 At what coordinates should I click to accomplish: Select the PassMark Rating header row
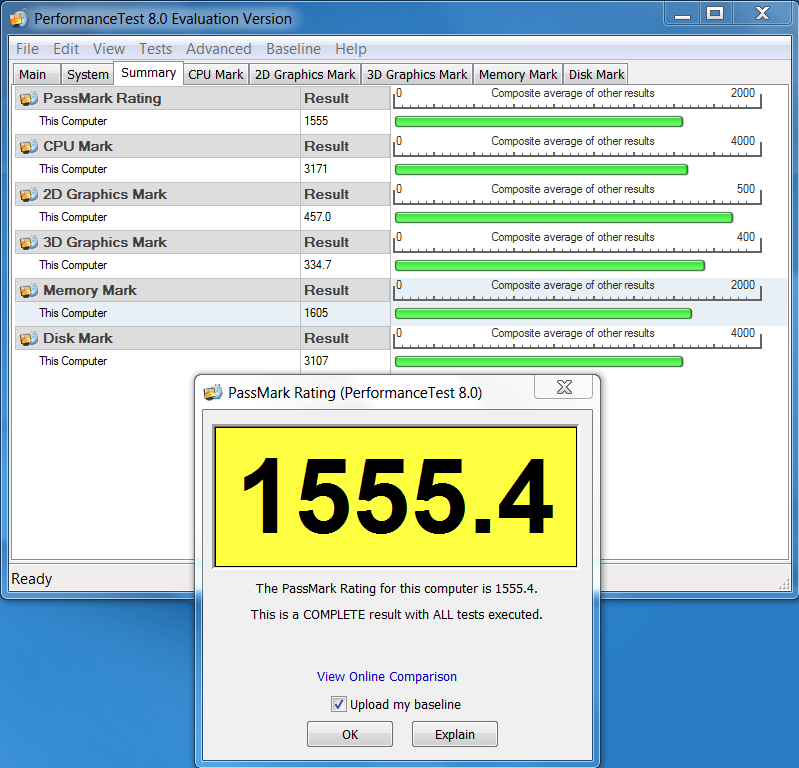click(x=203, y=98)
